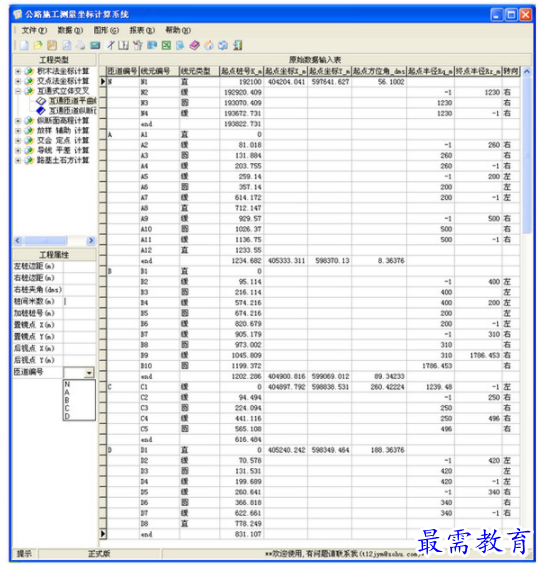Click the column table toolbar icon

click(124, 45)
